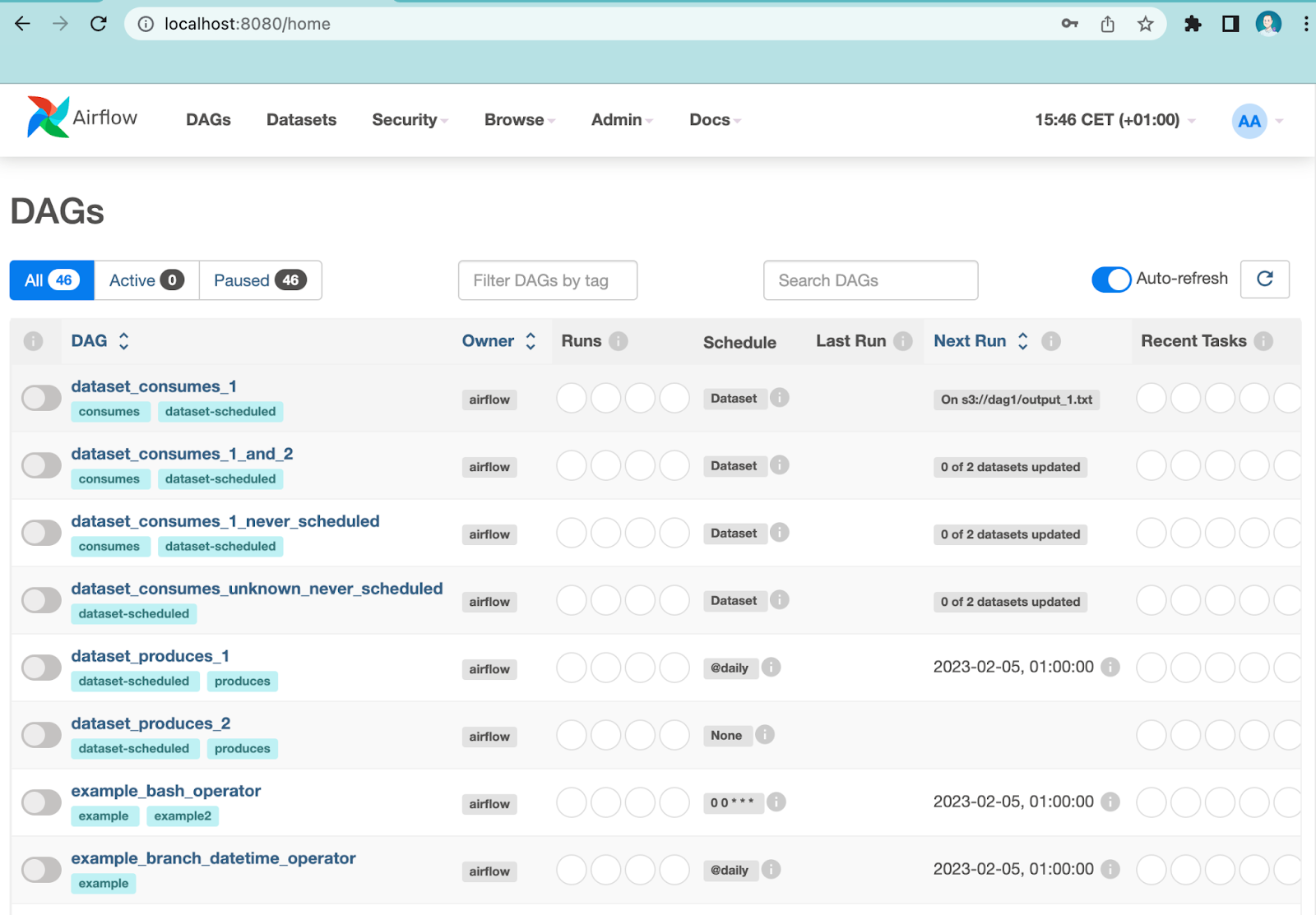This screenshot has height=915, width=1316.
Task: Click info icon beside Recent Tasks header
Action: [x=1264, y=341]
